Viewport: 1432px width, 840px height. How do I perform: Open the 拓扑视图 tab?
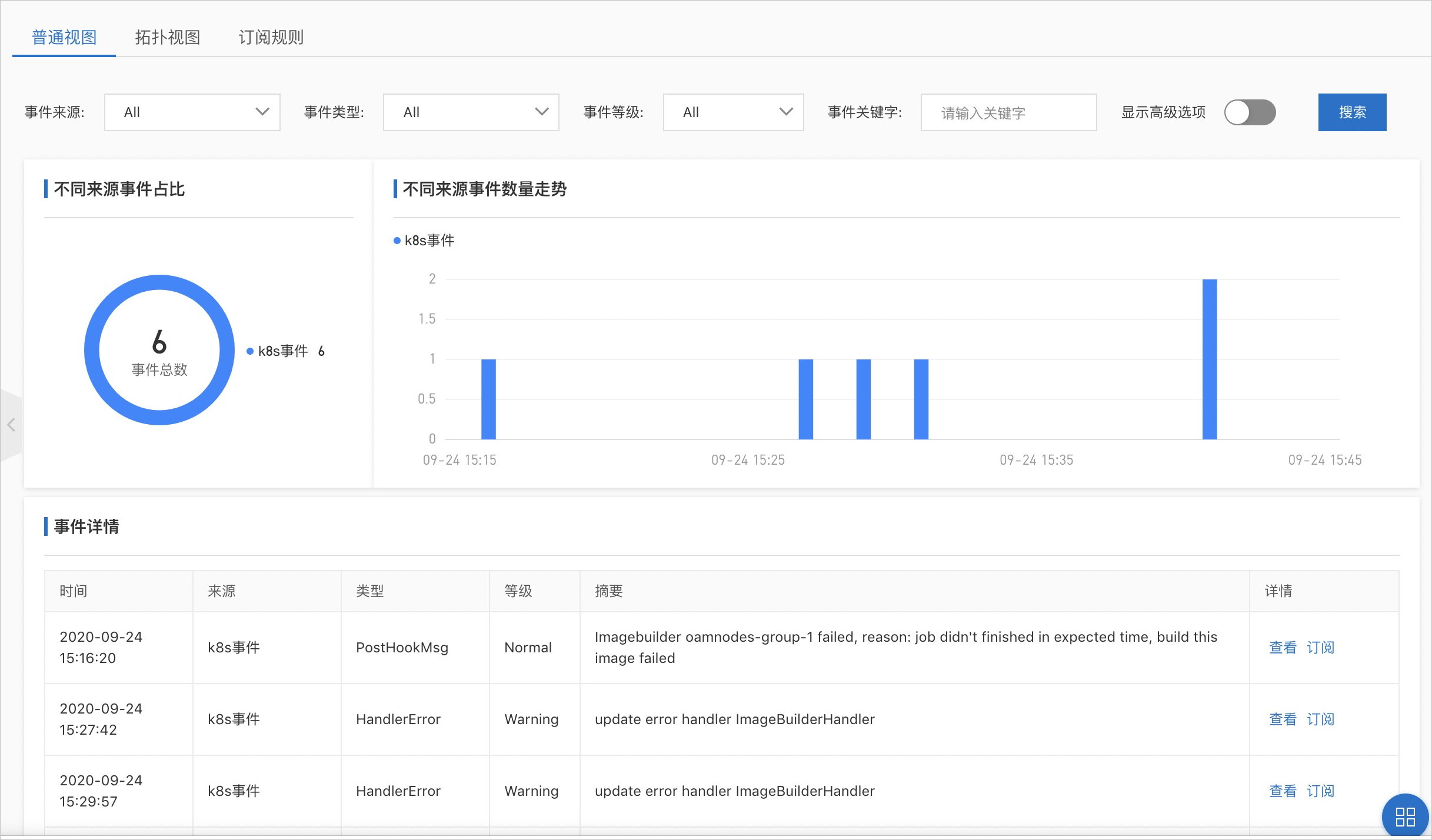(x=168, y=37)
